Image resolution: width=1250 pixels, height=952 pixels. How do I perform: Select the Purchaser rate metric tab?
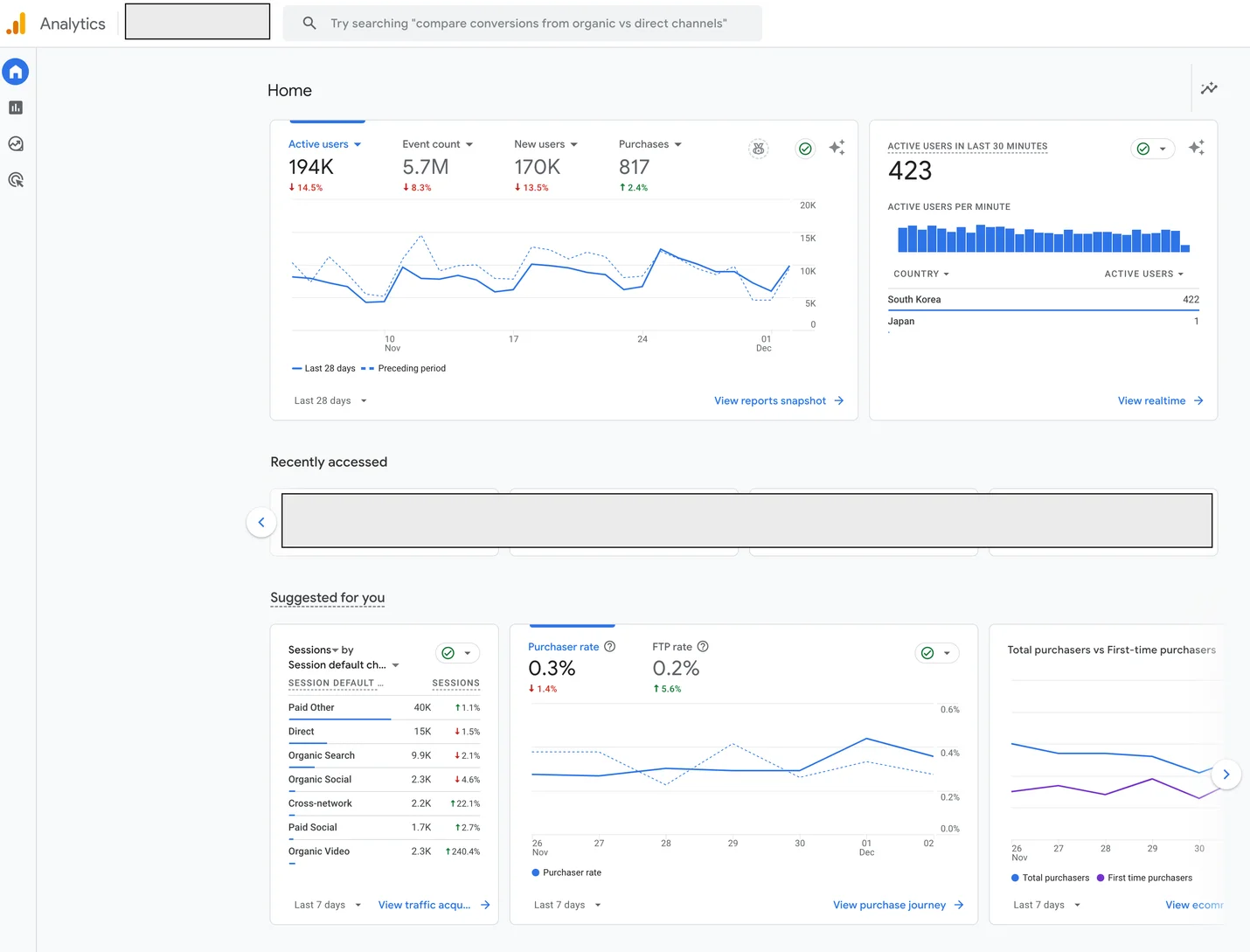click(564, 647)
